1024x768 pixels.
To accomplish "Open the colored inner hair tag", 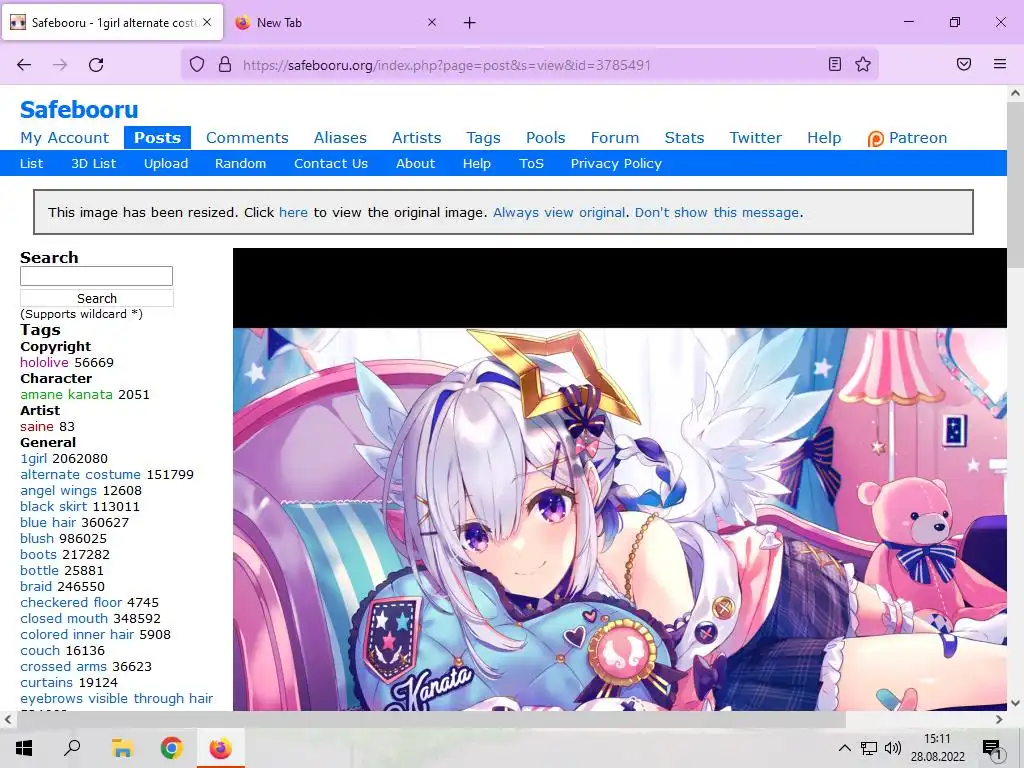I will [x=77, y=634].
